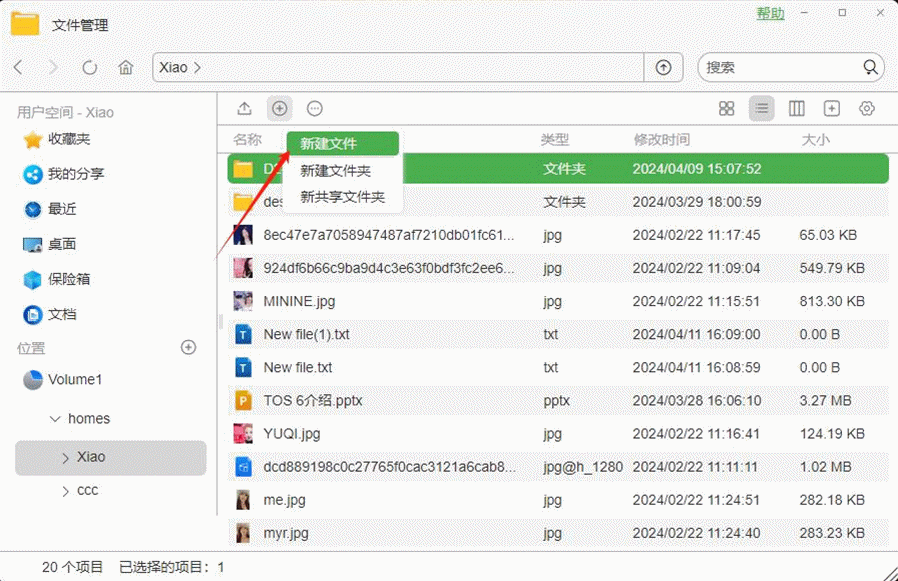Select the 924df6b66c9ba9d4c3e... jpg file
Image resolution: width=898 pixels, height=581 pixels.
(558, 268)
